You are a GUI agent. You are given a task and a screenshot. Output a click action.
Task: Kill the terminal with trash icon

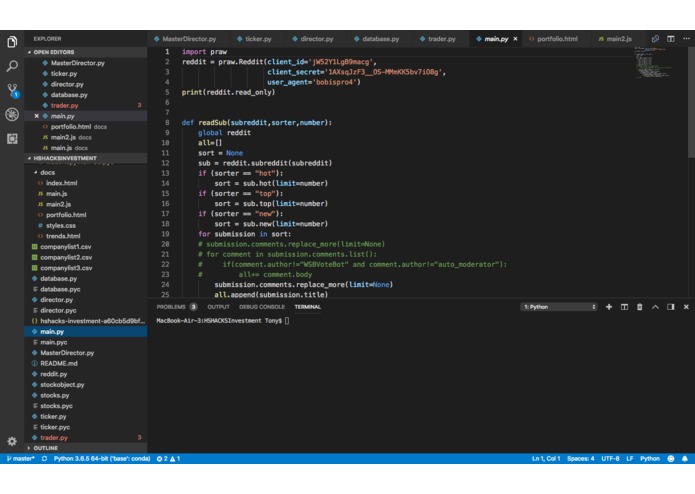coord(640,307)
